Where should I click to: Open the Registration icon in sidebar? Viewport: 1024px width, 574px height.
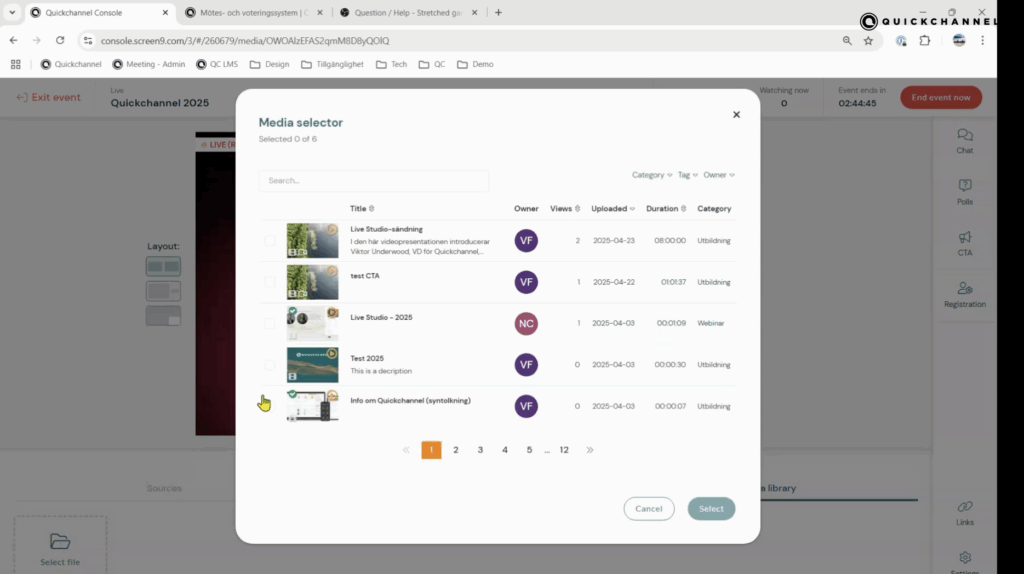pos(965,288)
